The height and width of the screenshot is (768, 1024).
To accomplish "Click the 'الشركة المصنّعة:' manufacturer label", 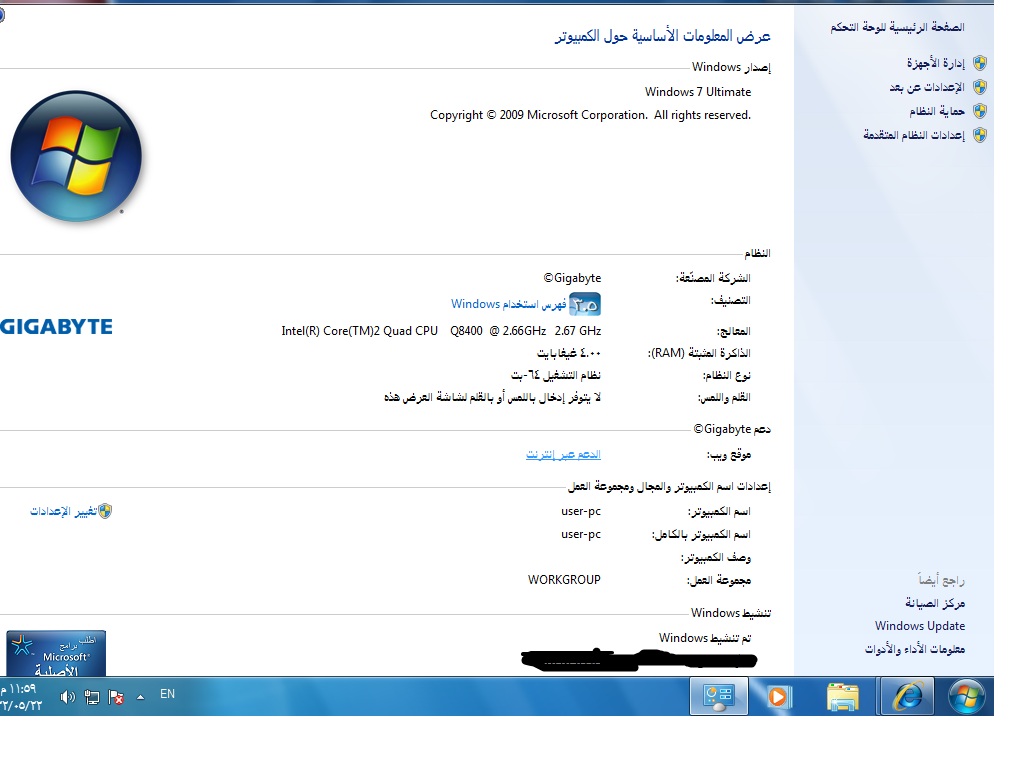I will (713, 278).
